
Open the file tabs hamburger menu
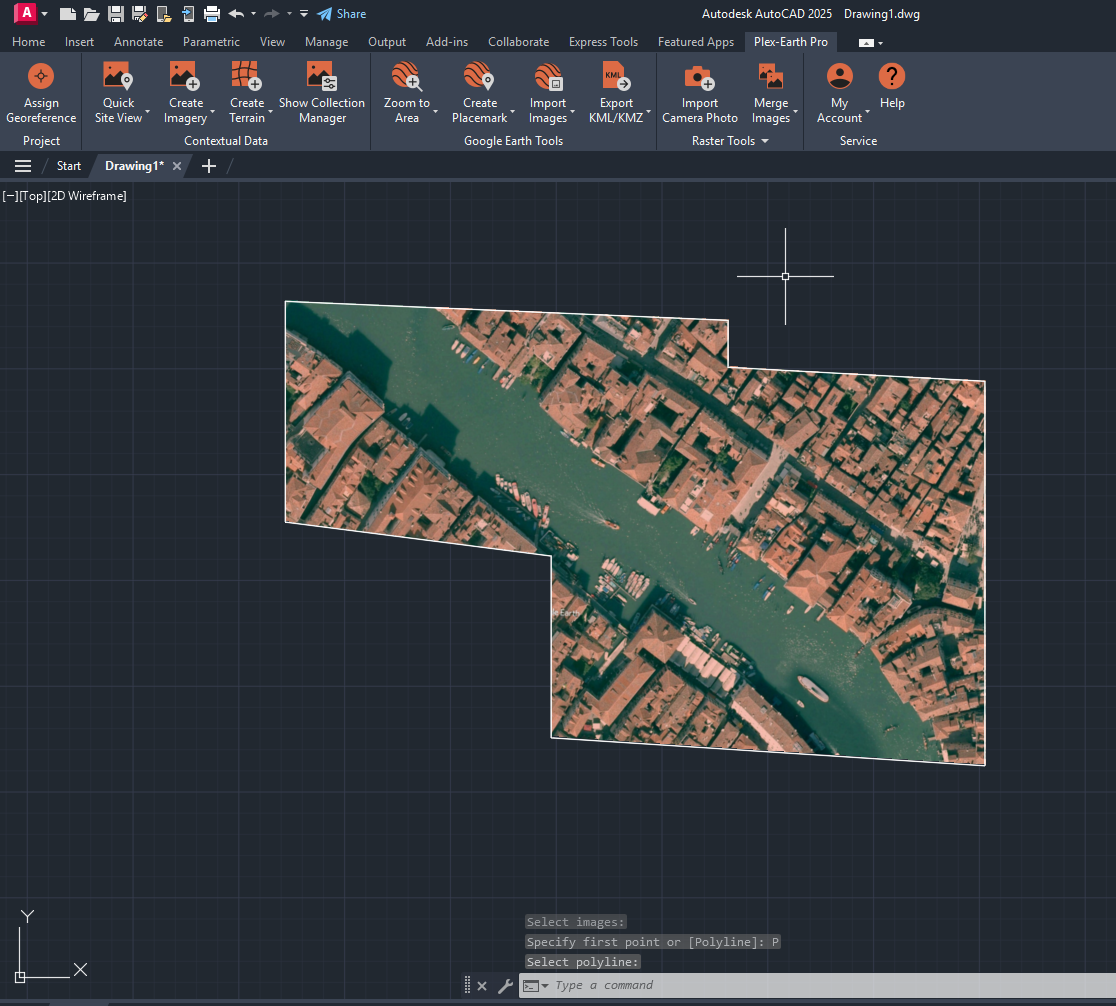(23, 166)
